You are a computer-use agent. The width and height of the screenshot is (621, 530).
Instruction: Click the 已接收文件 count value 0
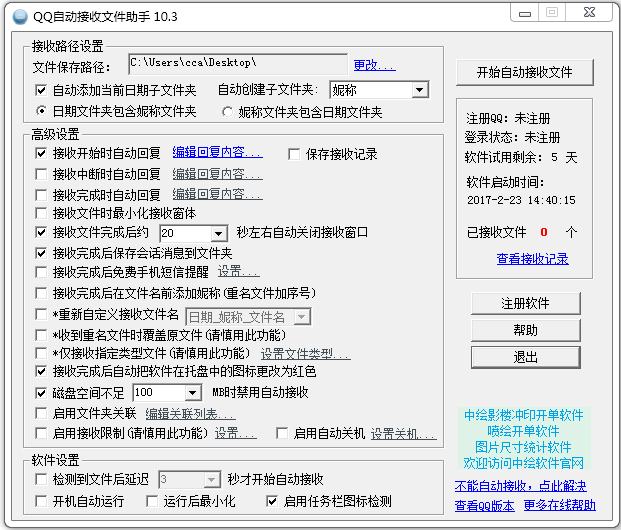544,232
